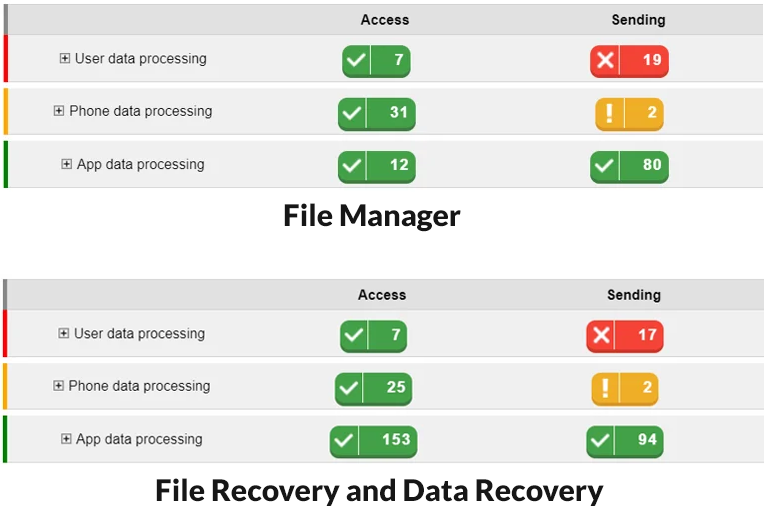This screenshot has height=514, width=768.
Task: Click the Sending column header in File Manager
Action: pyautogui.click(x=638, y=20)
